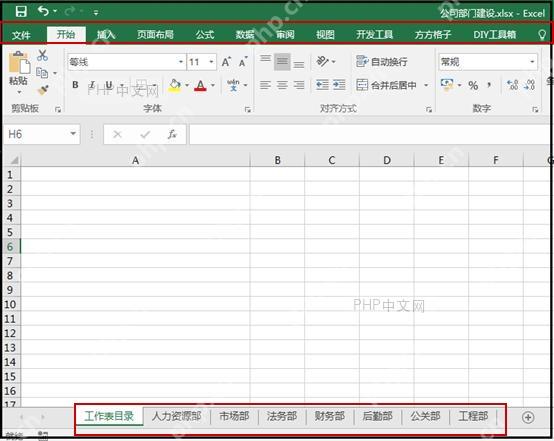Image resolution: width=554 pixels, height=441 pixels.
Task: Click the Increase Decimal icon
Action: click(x=512, y=85)
